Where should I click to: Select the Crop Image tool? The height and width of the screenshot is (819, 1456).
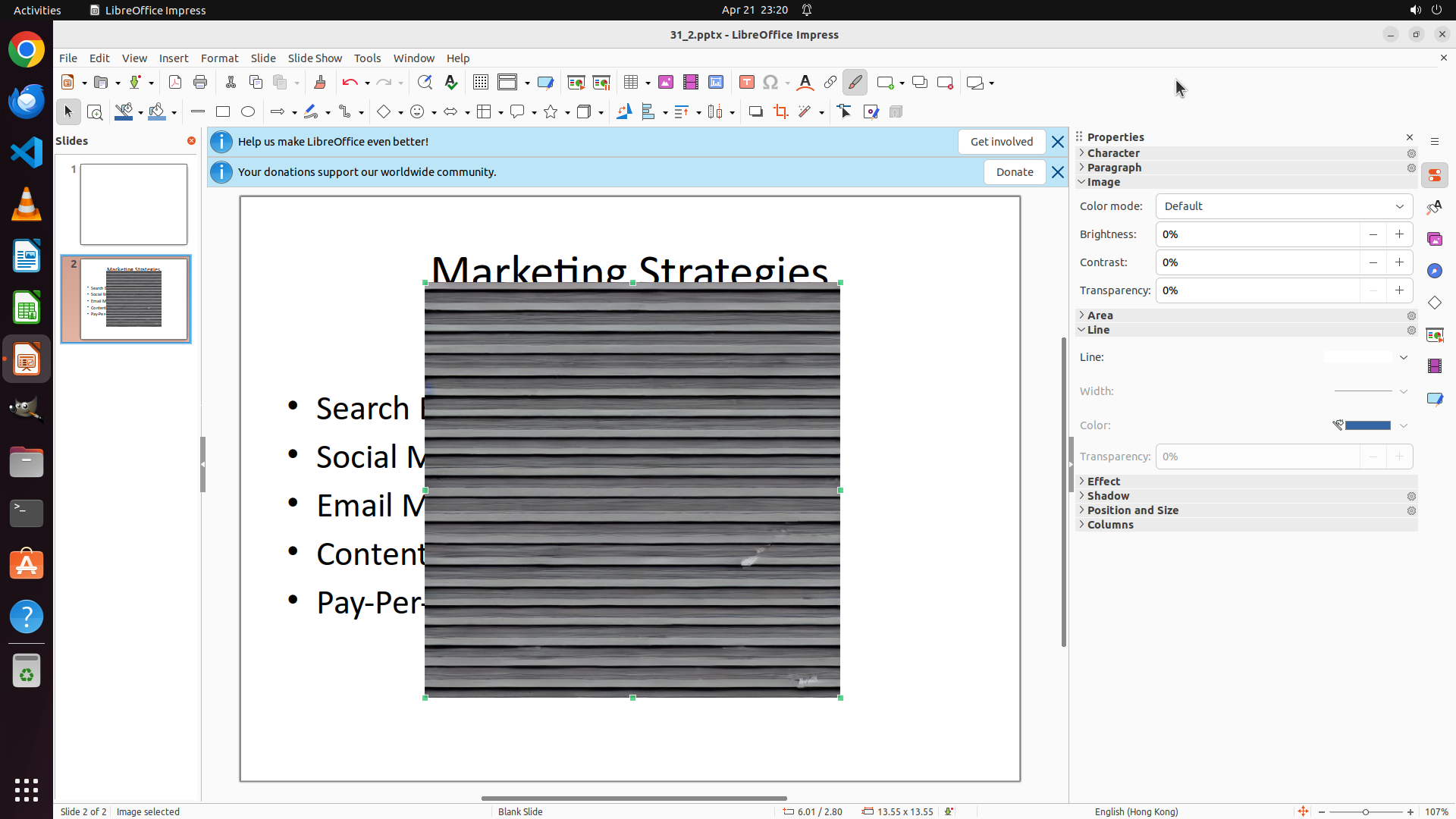click(x=781, y=112)
